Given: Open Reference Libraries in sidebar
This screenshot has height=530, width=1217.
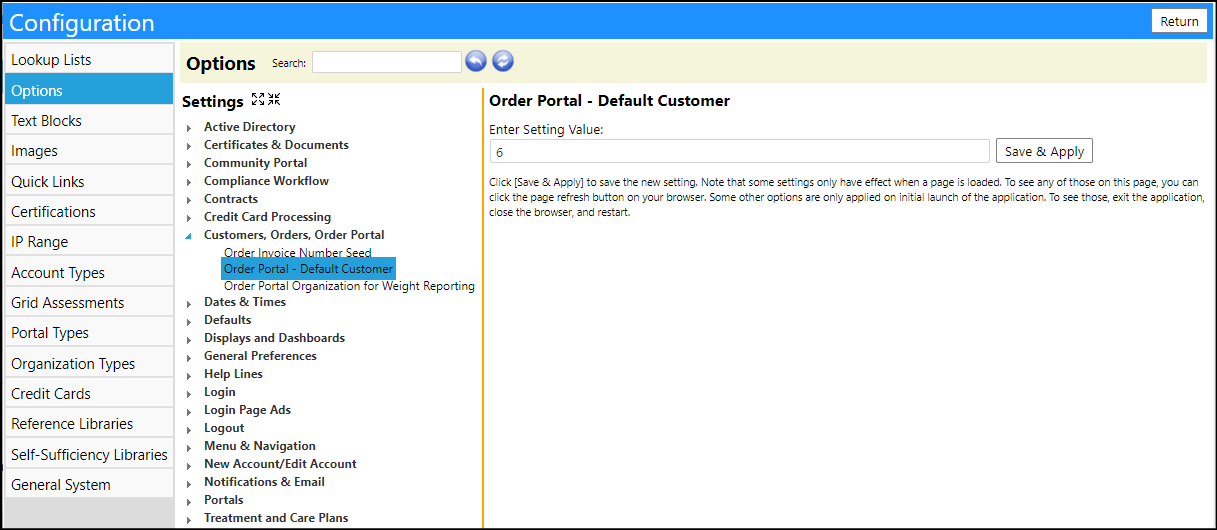Looking at the screenshot, I should 89,424.
